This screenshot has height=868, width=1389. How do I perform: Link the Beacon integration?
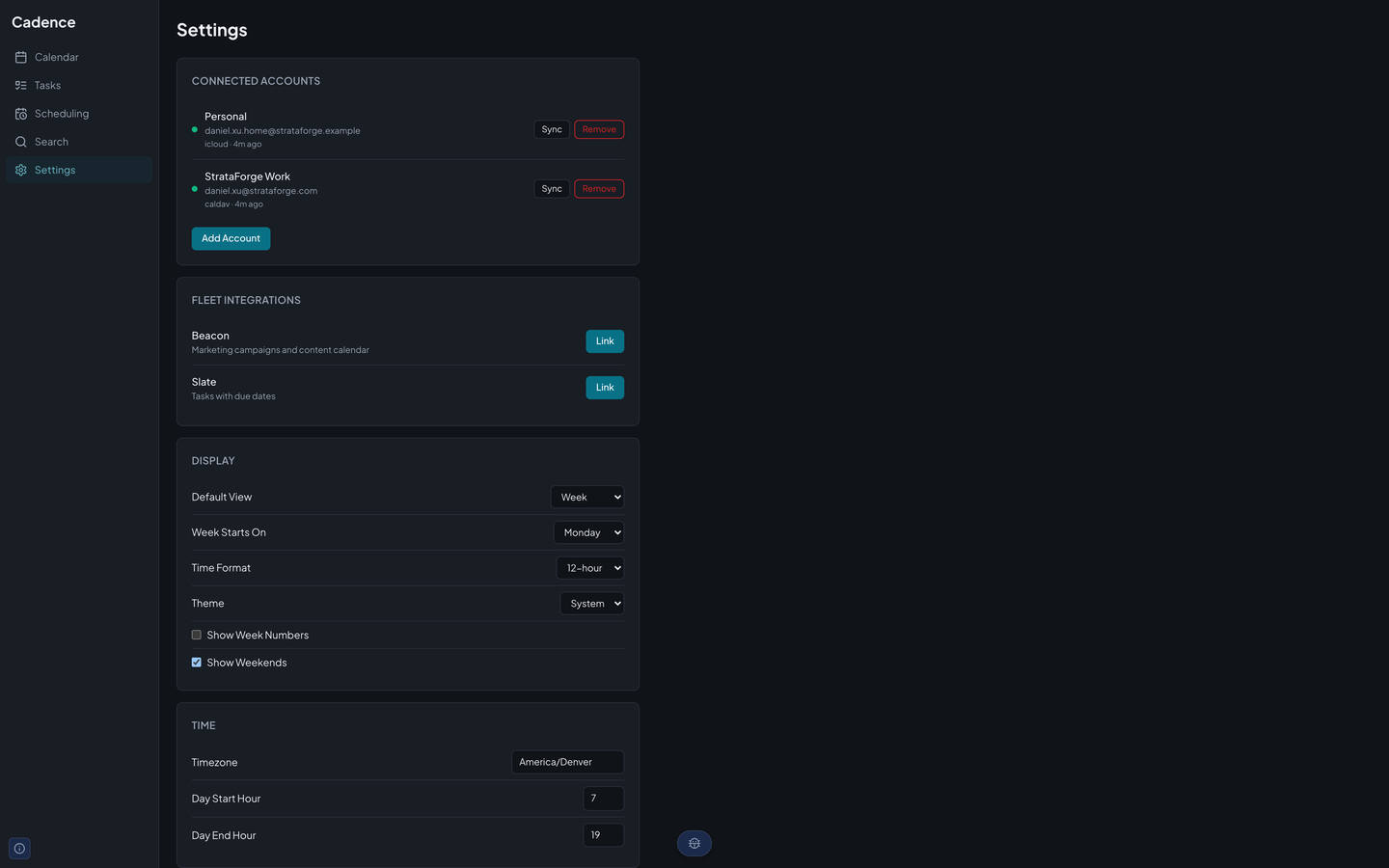[x=605, y=341]
